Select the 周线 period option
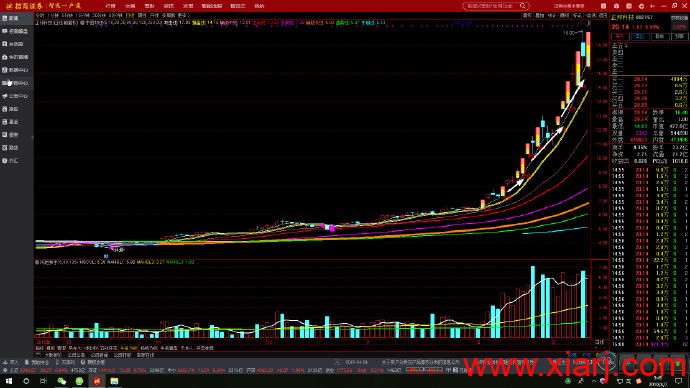 click(x=142, y=15)
